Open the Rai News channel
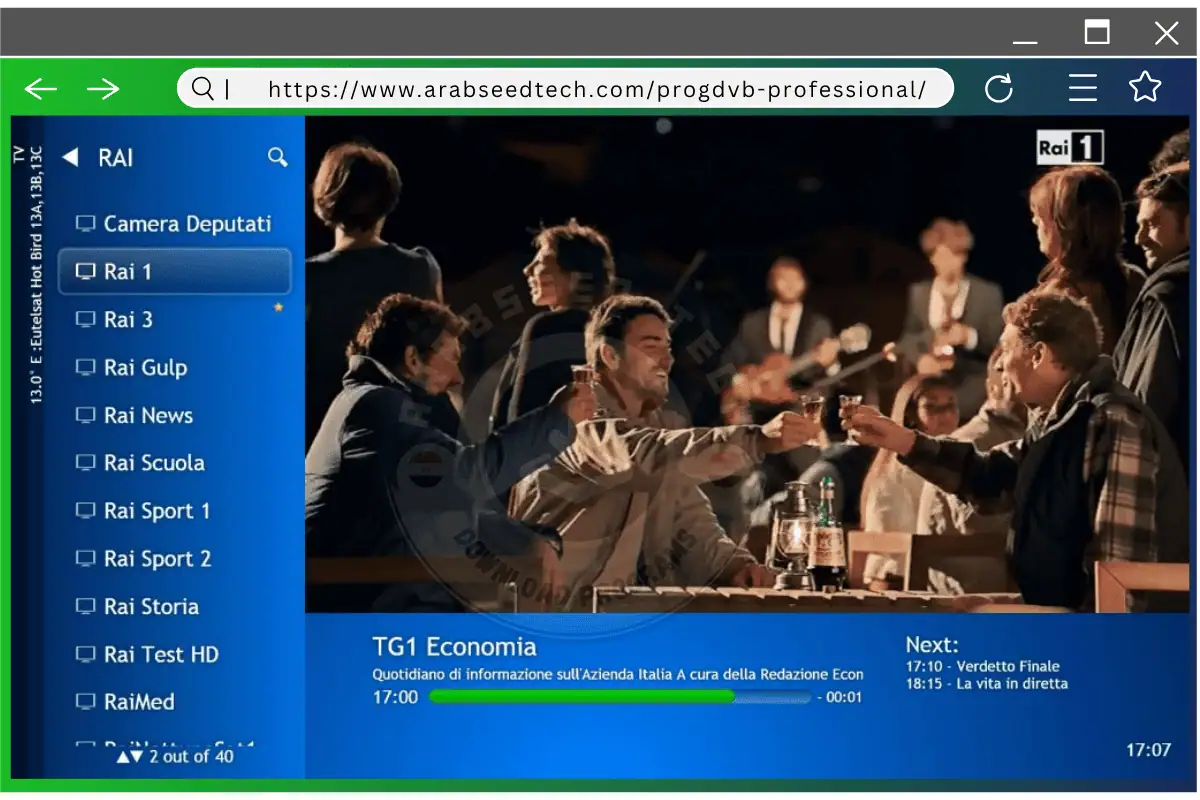Screen dimensions: 1200x800 148,416
